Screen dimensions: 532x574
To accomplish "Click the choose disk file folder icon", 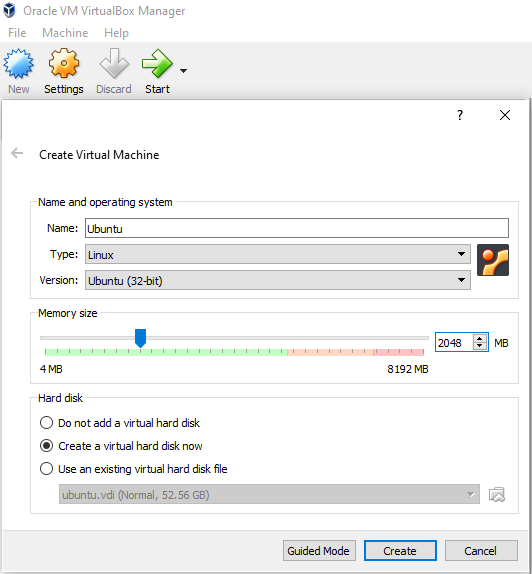I will pos(497,495).
